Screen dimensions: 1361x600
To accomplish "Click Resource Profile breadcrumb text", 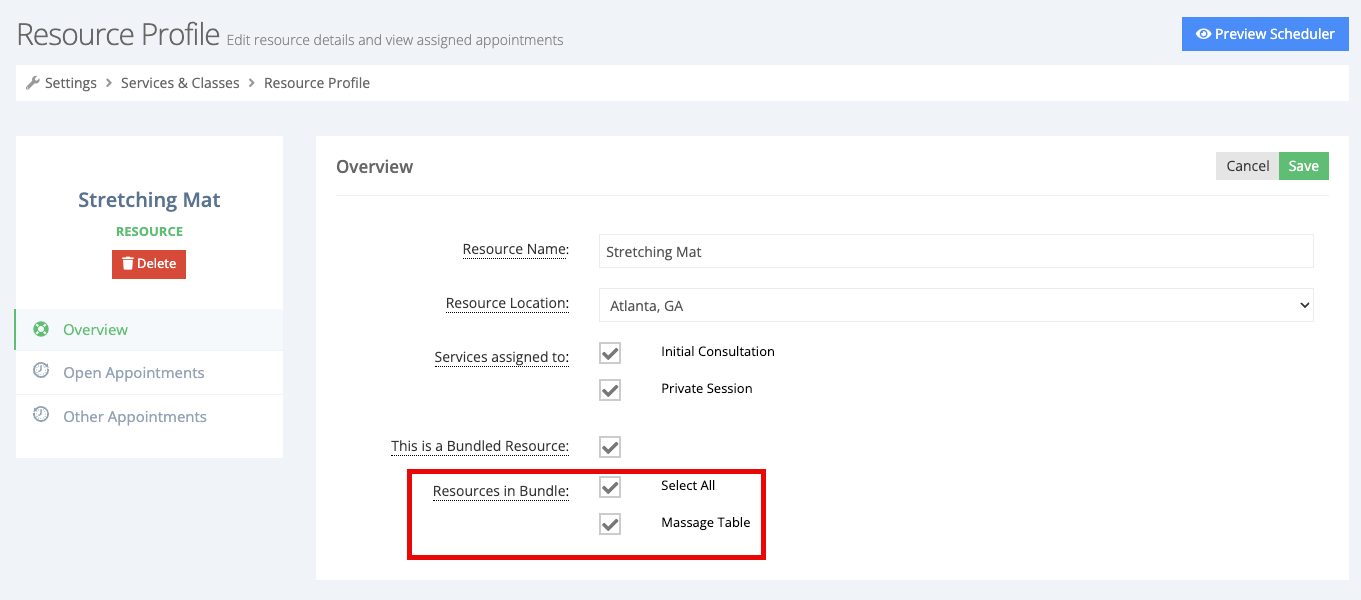I will coord(317,83).
